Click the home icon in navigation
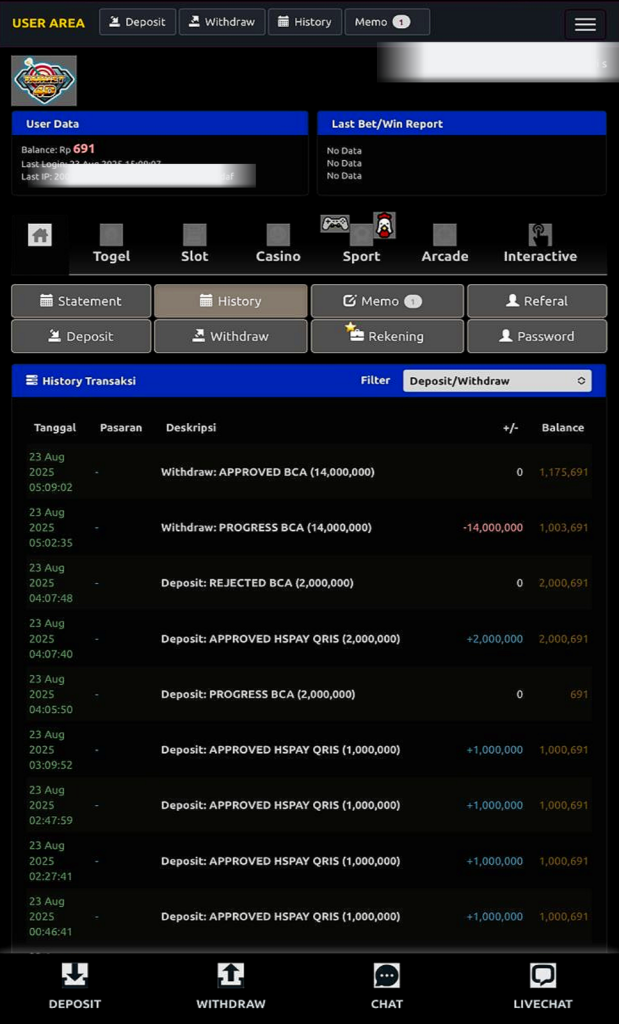 pyautogui.click(x=40, y=235)
